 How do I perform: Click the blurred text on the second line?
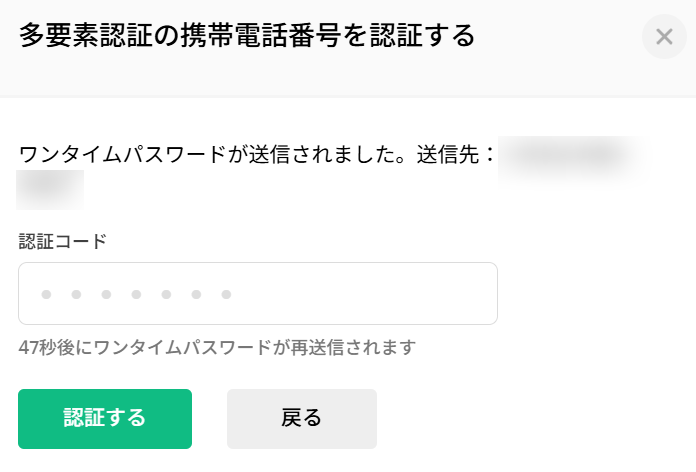click(x=50, y=188)
